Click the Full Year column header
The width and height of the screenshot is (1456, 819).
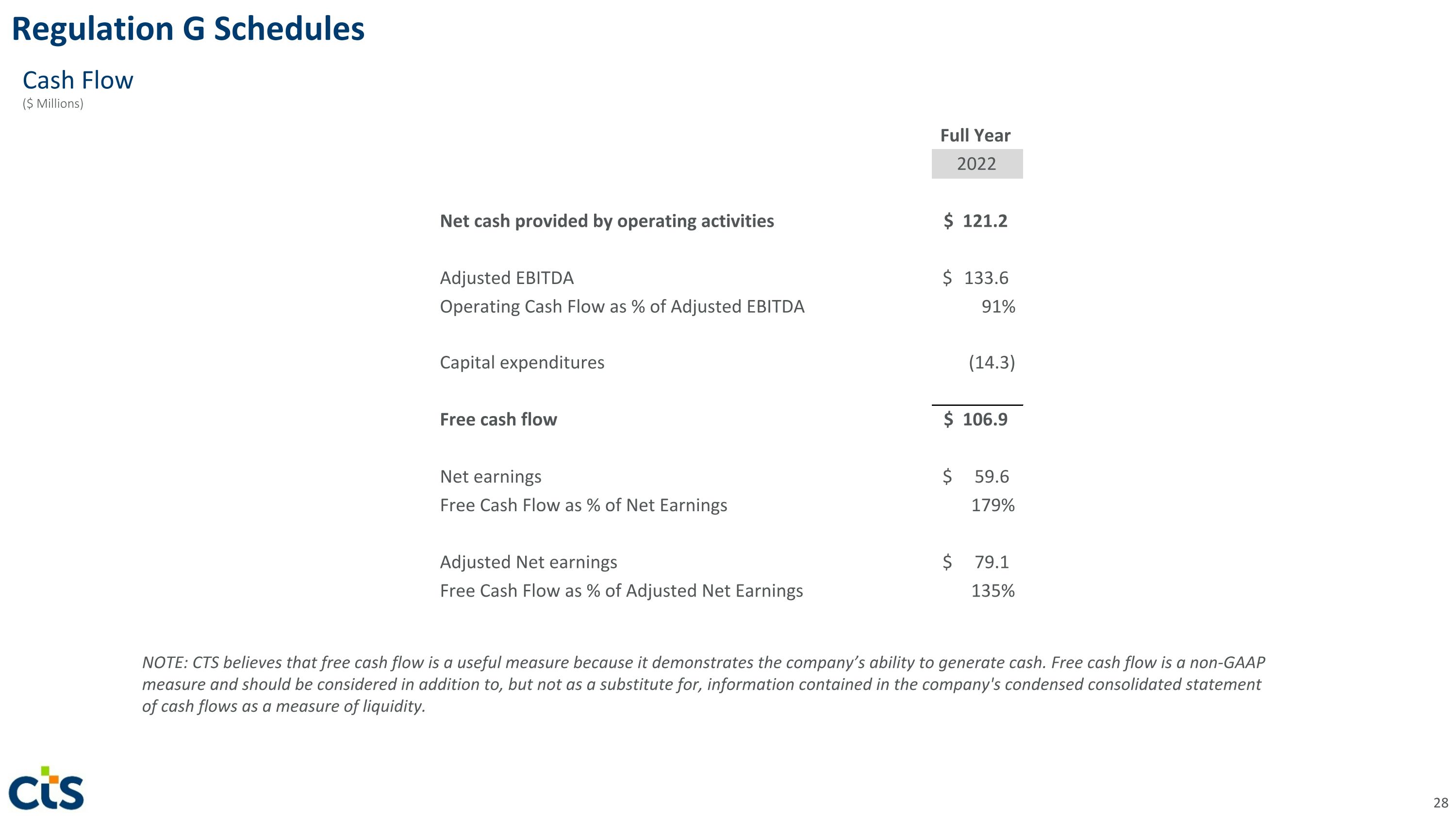(975, 135)
